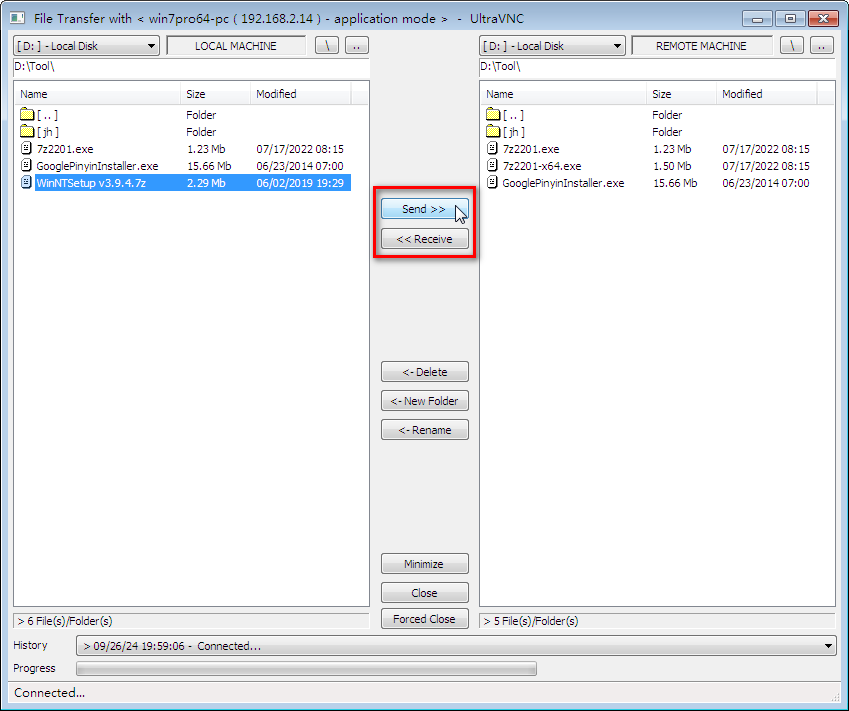Create a folder with <- New Folder
Image resolution: width=849 pixels, height=711 pixels.
point(424,401)
